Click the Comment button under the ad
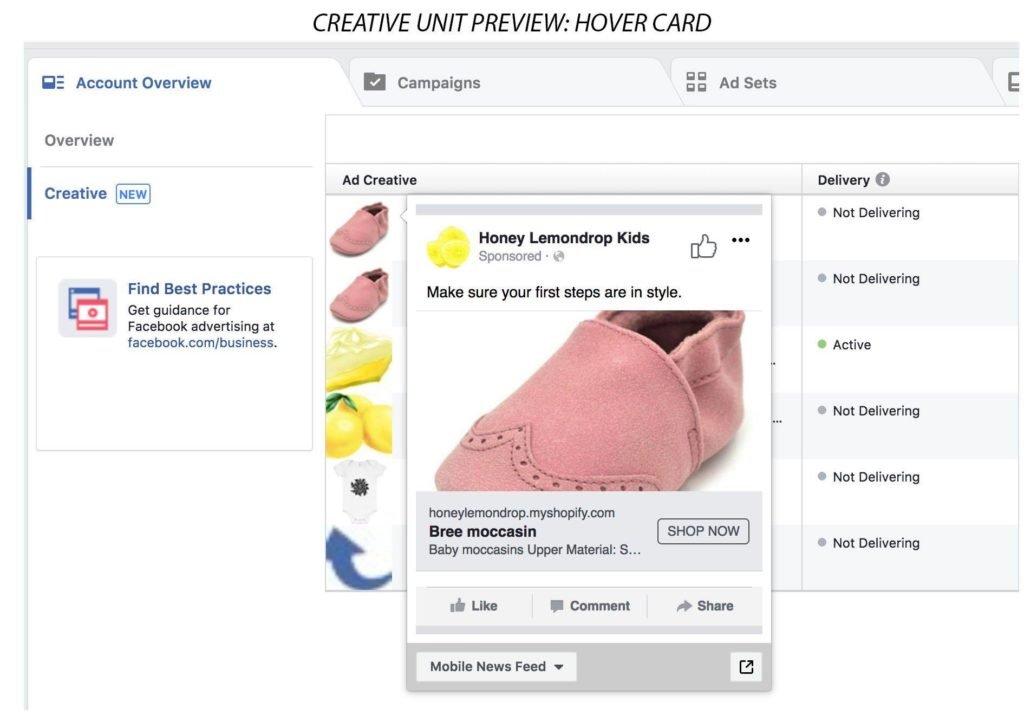 click(590, 605)
